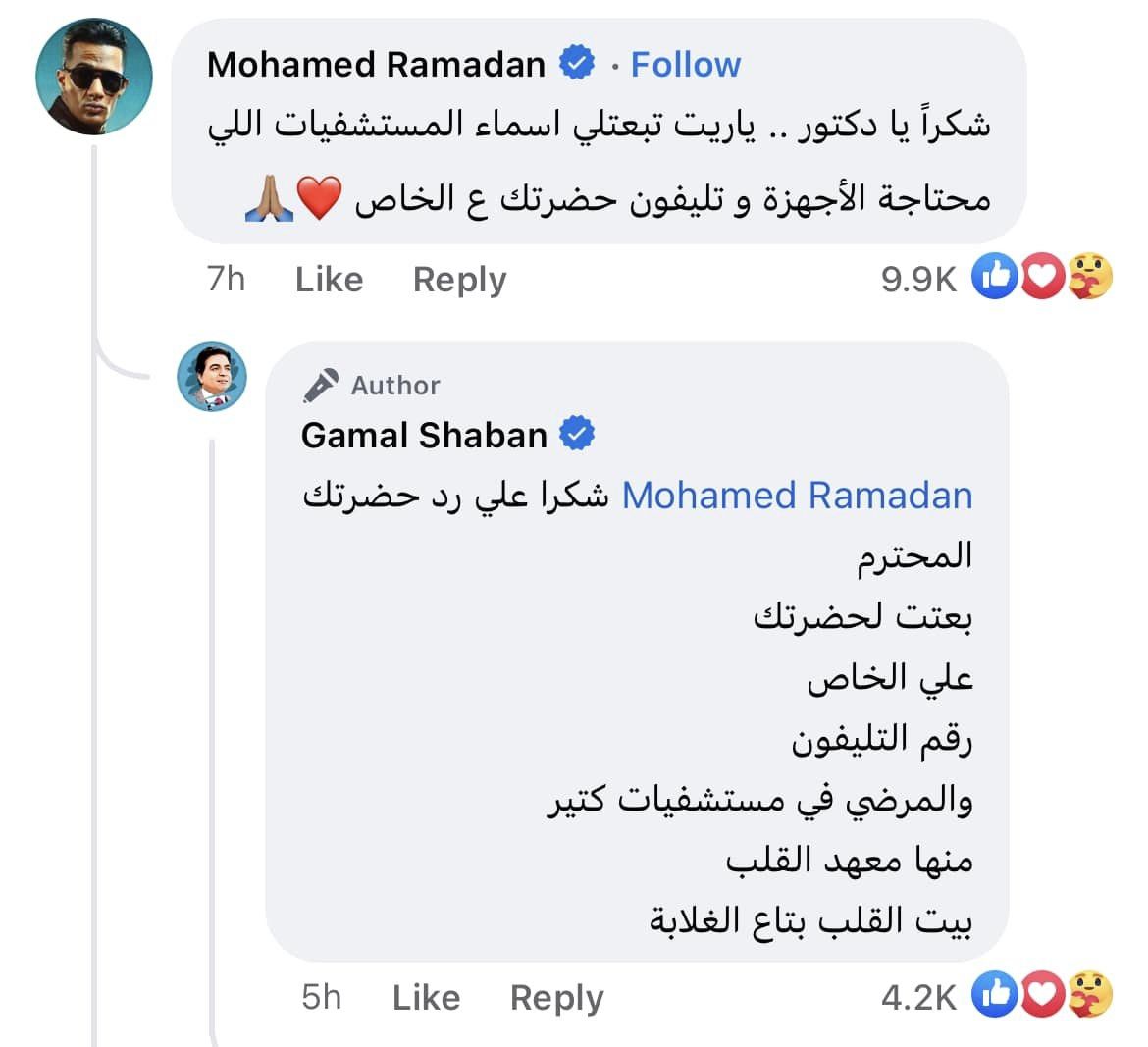The height and width of the screenshot is (1047, 1148).
Task: Like the top comment posted 7h ago
Action: [x=329, y=280]
